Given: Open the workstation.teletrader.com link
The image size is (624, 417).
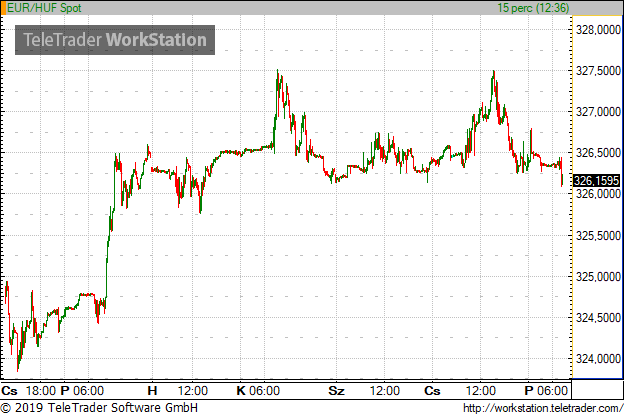Looking at the screenshot, I should pyautogui.click(x=543, y=408).
